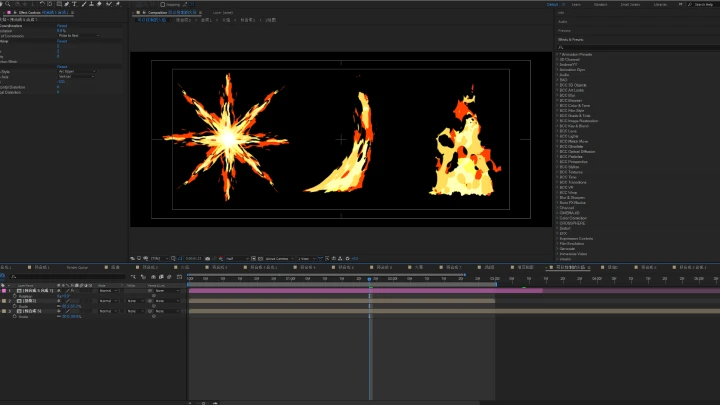This screenshot has width=720, height=405.
Task: Switch to the Learn workspace
Action: click(x=576, y=5)
